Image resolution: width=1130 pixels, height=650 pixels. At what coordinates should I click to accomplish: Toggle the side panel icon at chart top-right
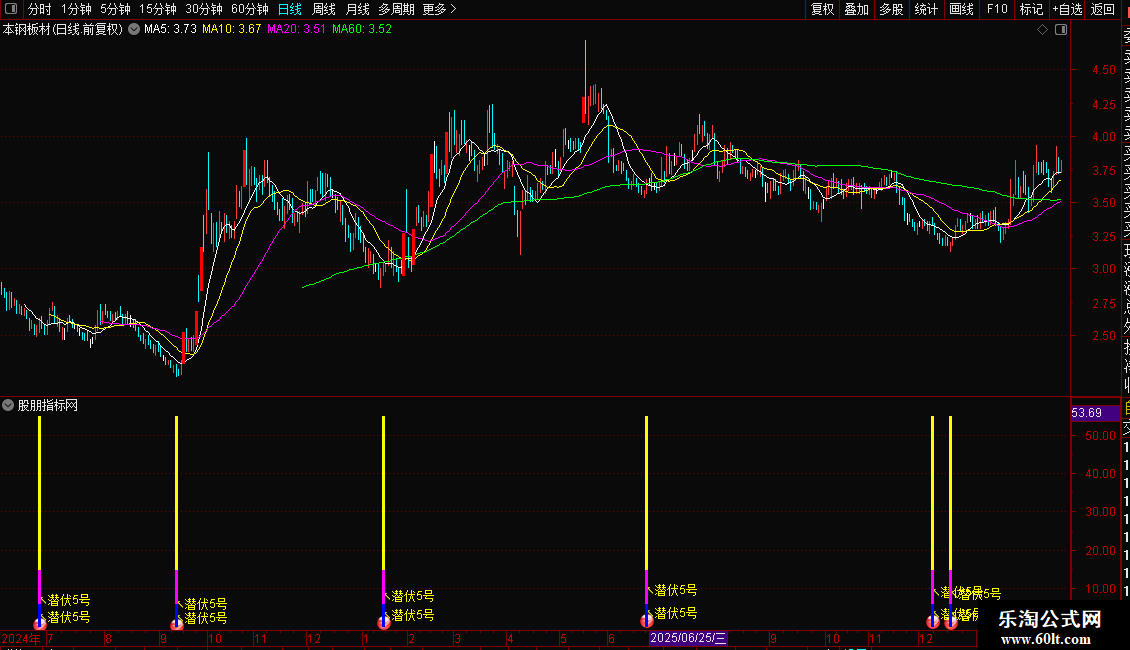point(1061,30)
